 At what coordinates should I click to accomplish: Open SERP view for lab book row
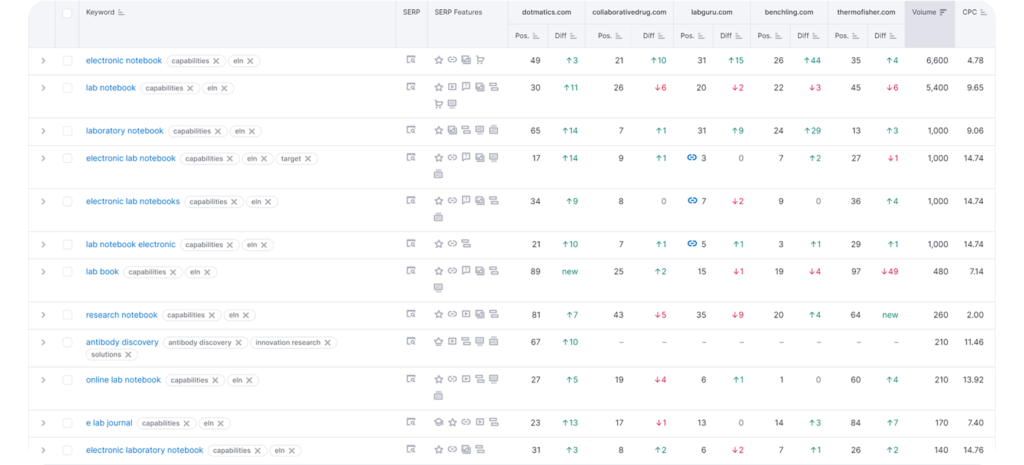[x=411, y=271]
